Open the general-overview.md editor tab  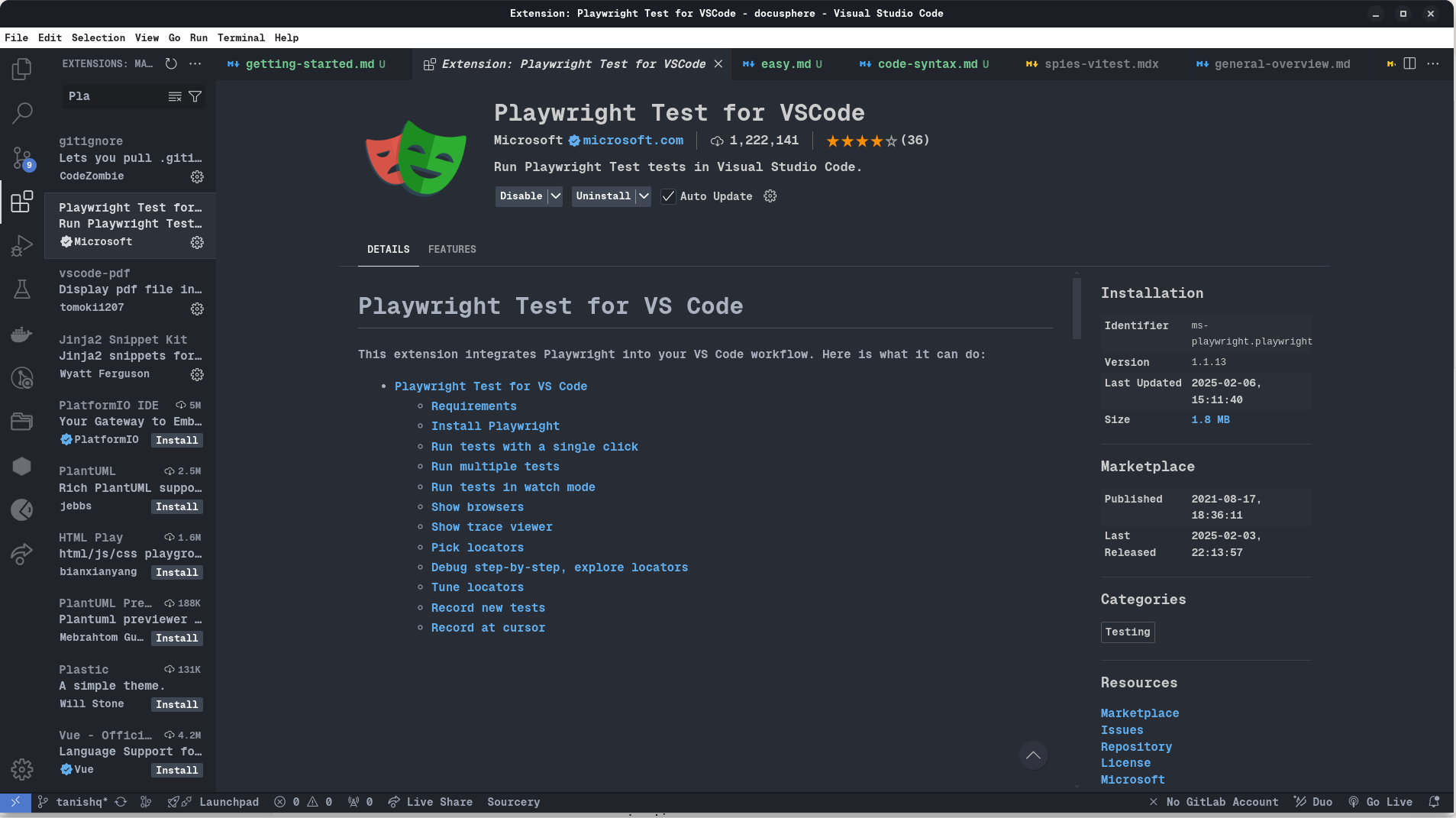coord(1281,64)
